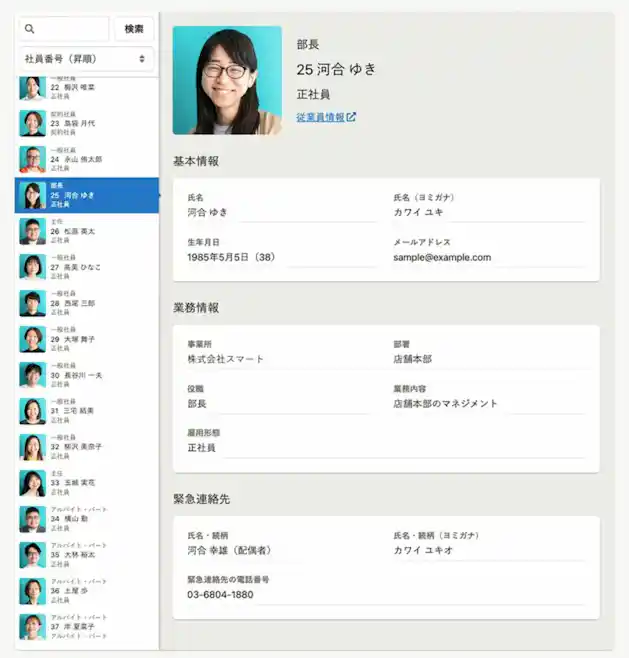
Task: Click the 店舗本部のマネジメント job description
Action: pyautogui.click(x=445, y=404)
